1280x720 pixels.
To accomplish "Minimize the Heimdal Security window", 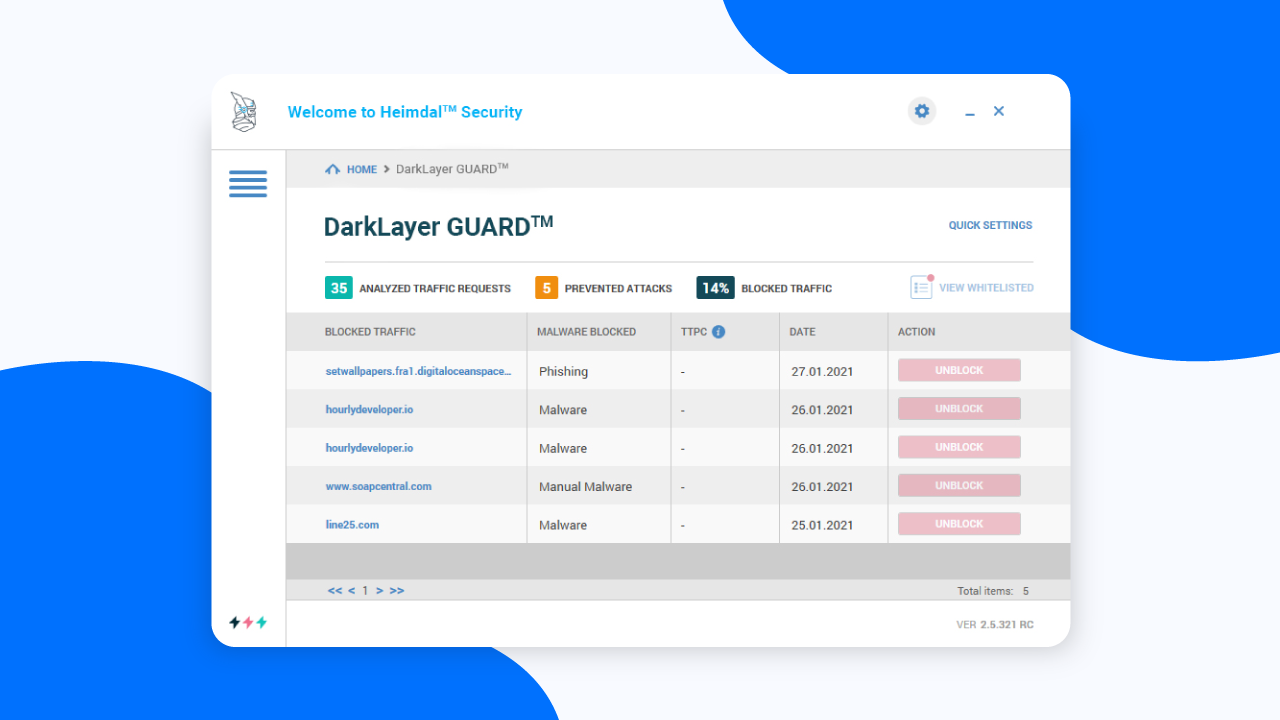I will (970, 113).
